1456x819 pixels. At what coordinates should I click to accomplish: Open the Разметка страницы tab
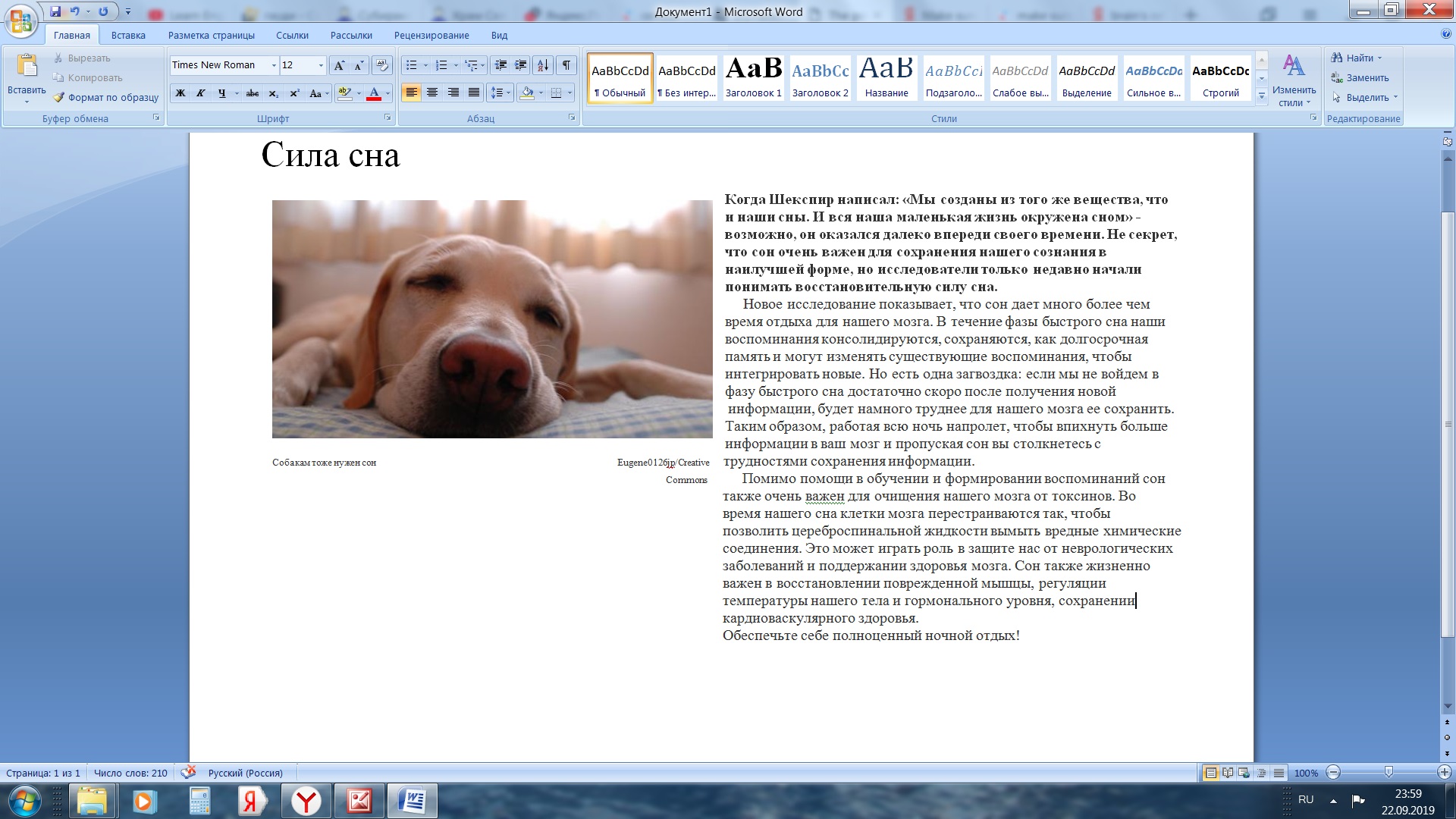(x=212, y=35)
